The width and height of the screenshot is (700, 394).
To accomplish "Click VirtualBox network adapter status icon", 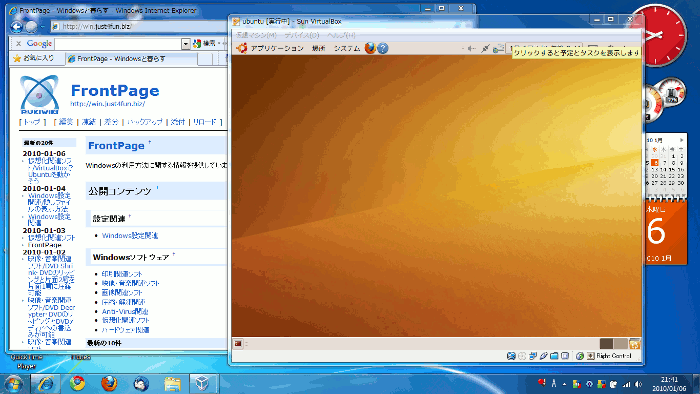I will [x=533, y=356].
